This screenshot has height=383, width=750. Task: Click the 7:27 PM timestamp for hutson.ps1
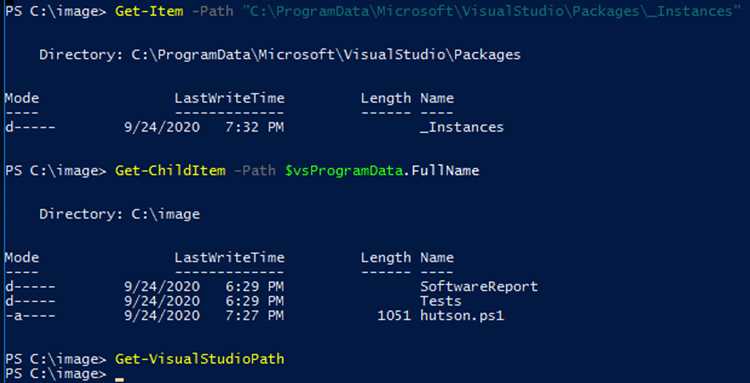click(254, 316)
